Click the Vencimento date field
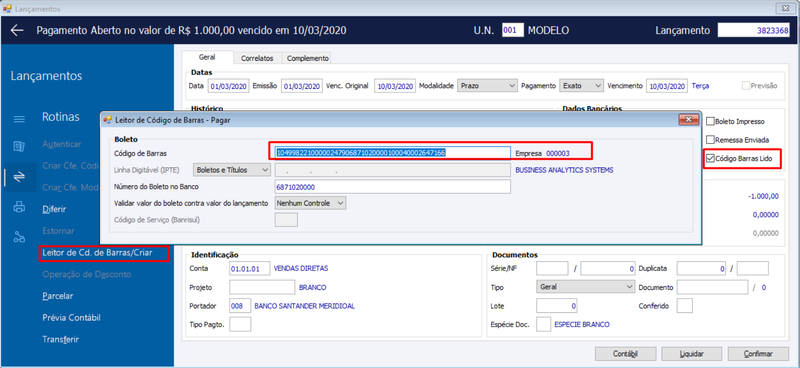The height and width of the screenshot is (368, 800). (667, 86)
